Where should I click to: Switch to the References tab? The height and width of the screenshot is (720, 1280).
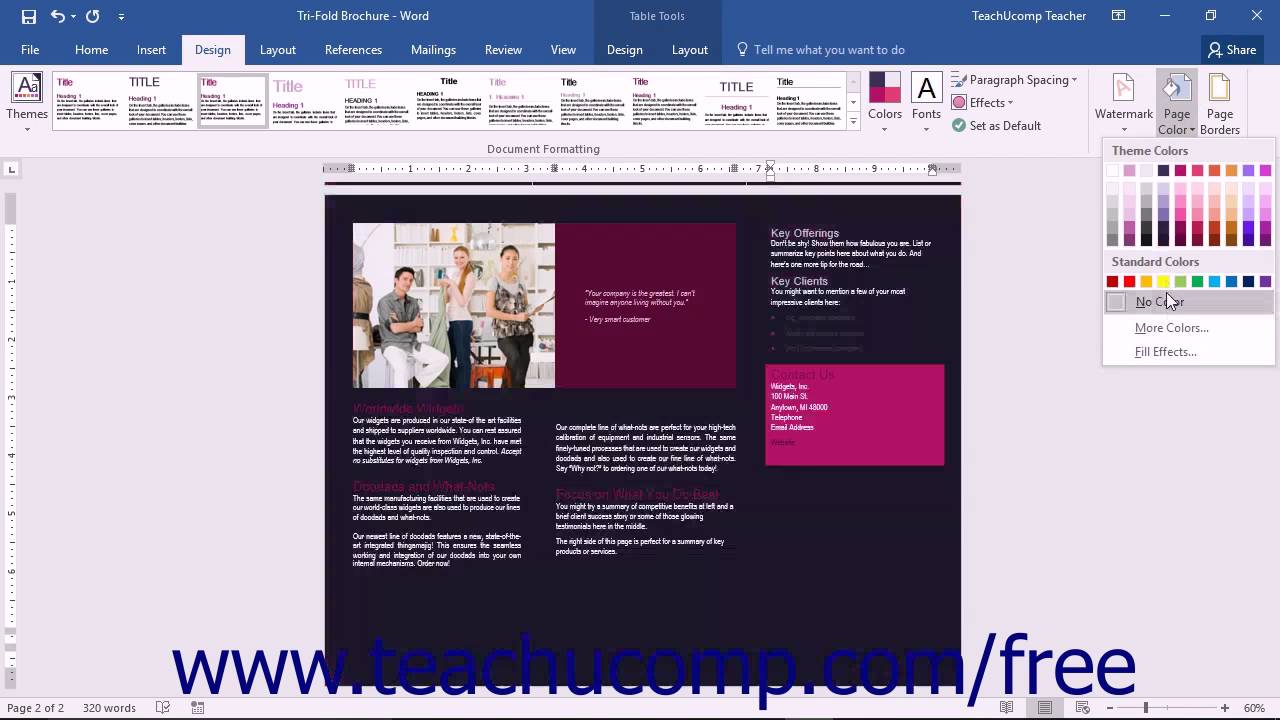coord(353,49)
